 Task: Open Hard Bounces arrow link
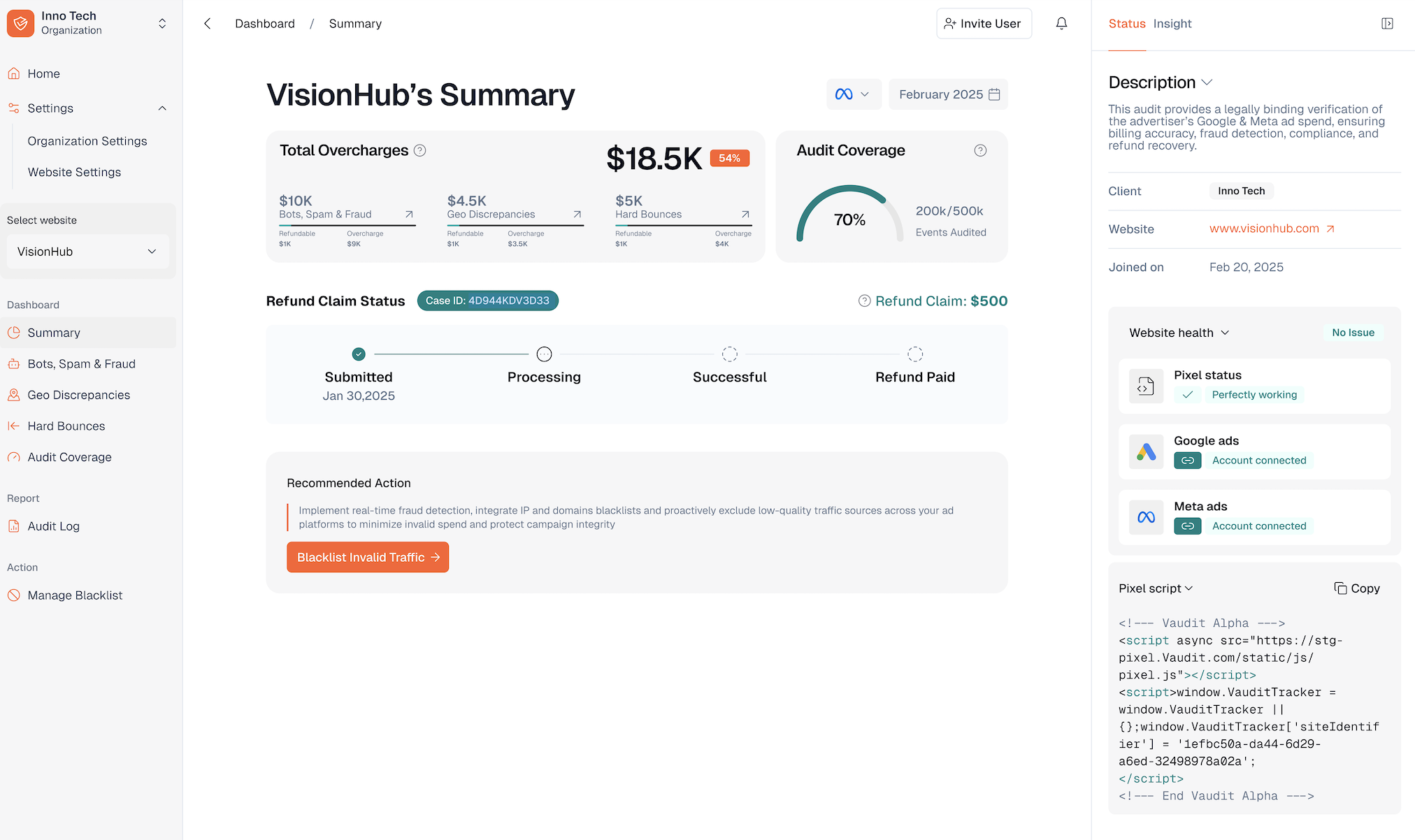click(x=745, y=215)
